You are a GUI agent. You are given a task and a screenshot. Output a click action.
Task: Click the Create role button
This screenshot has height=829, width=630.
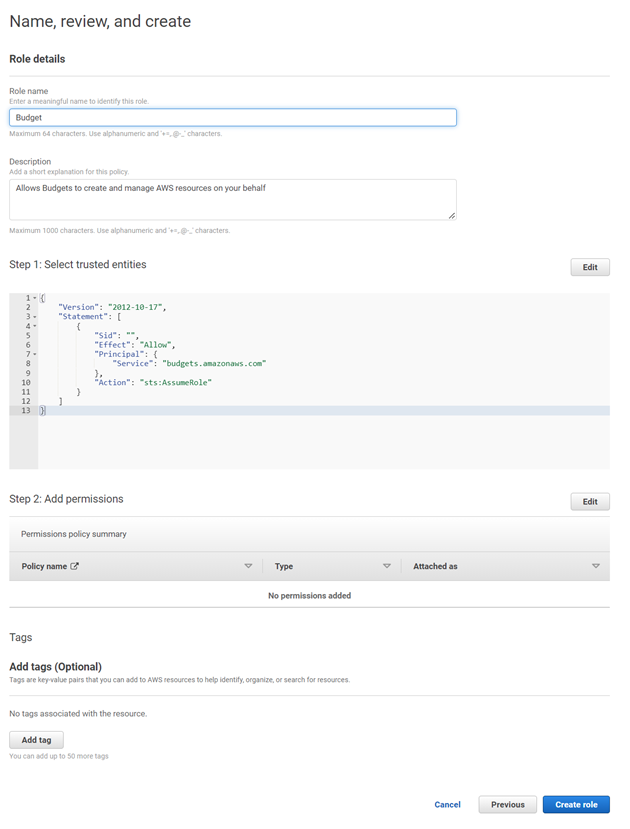coord(576,805)
